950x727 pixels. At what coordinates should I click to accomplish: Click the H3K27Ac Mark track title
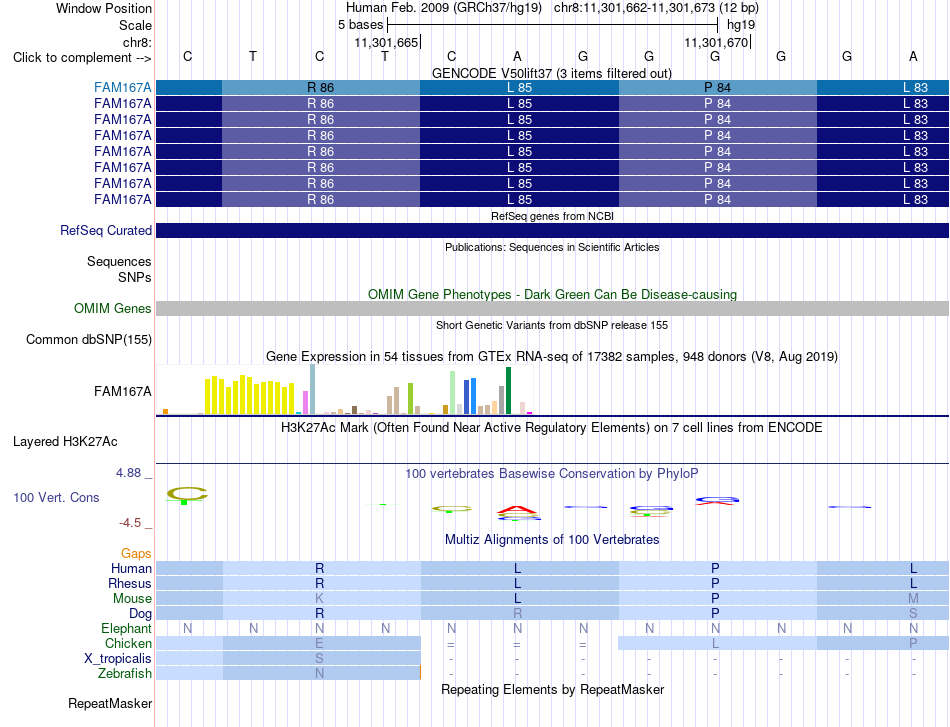[x=552, y=428]
